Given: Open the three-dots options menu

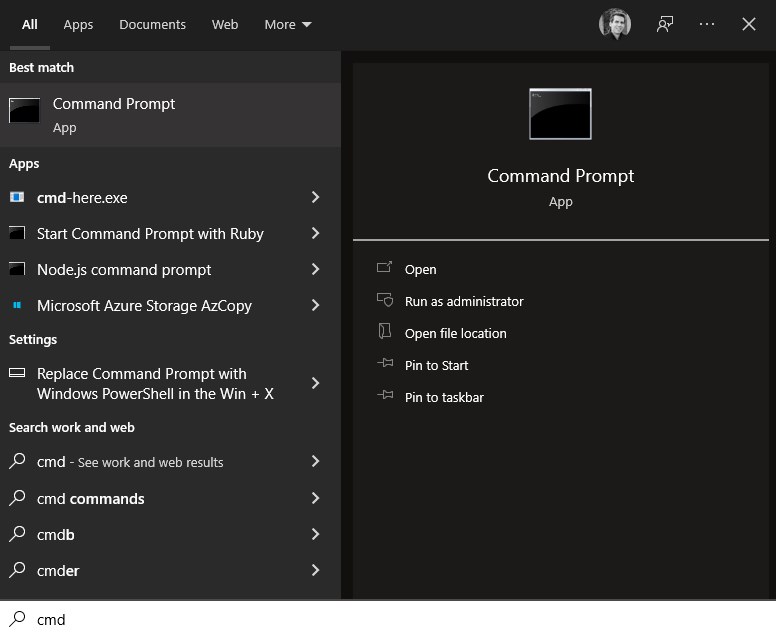Looking at the screenshot, I should [707, 24].
